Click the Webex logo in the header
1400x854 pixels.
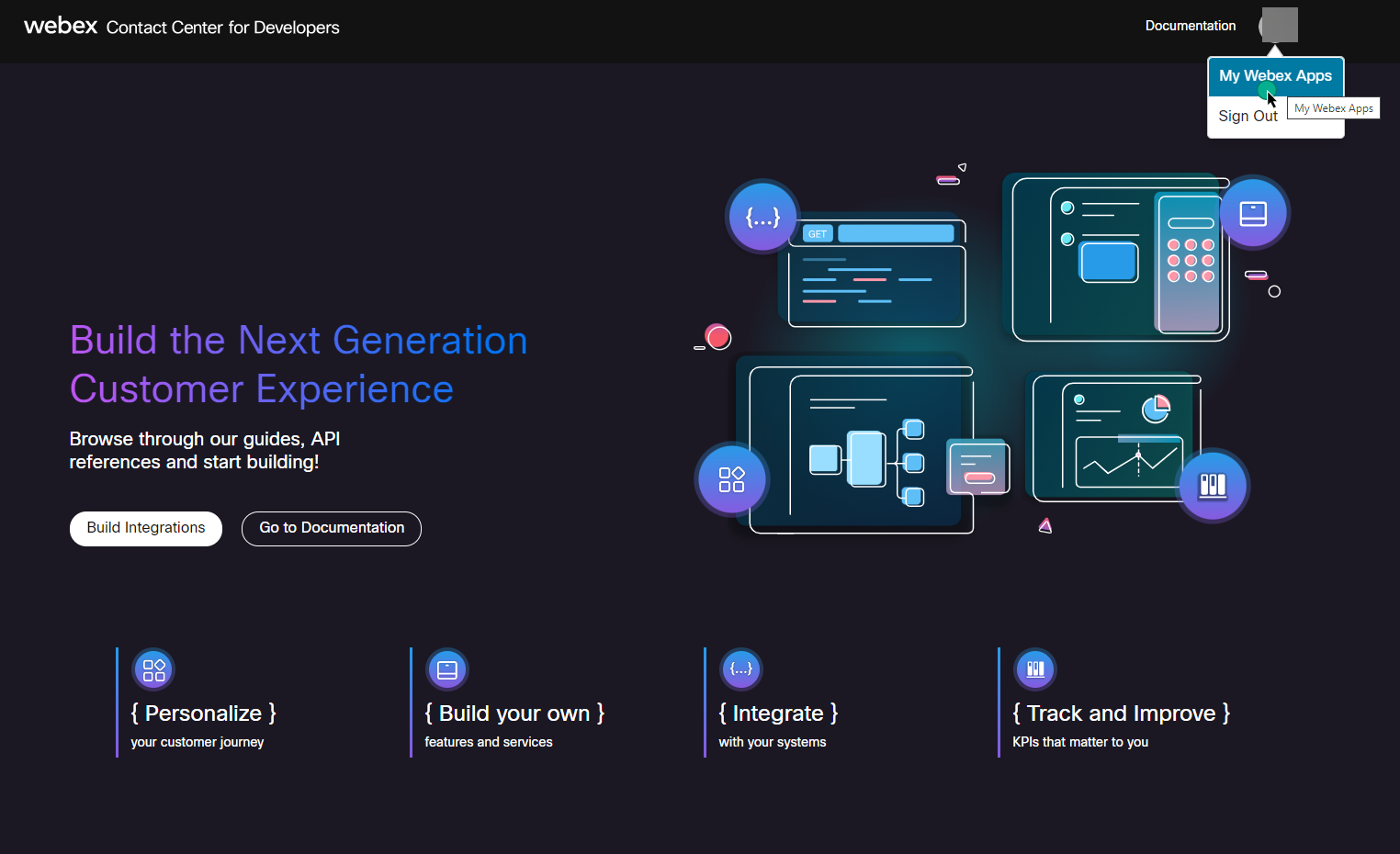60,26
